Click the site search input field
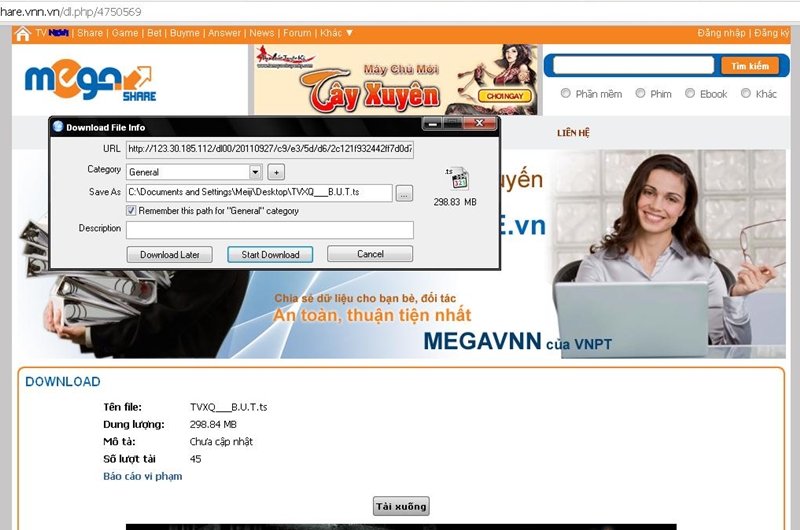This screenshot has width=800, height=530. (633, 65)
